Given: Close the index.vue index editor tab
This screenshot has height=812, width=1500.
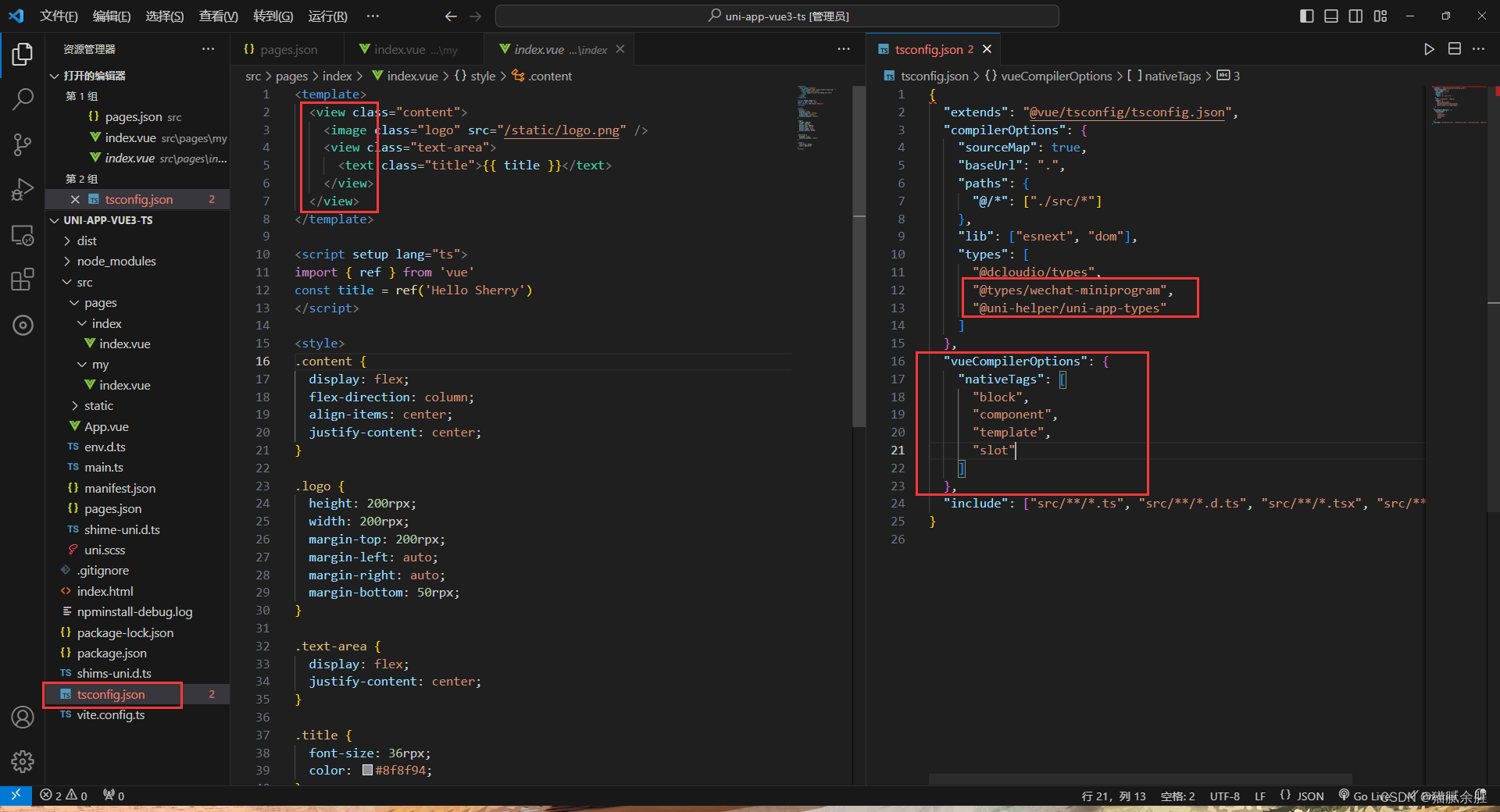Looking at the screenshot, I should 620,49.
